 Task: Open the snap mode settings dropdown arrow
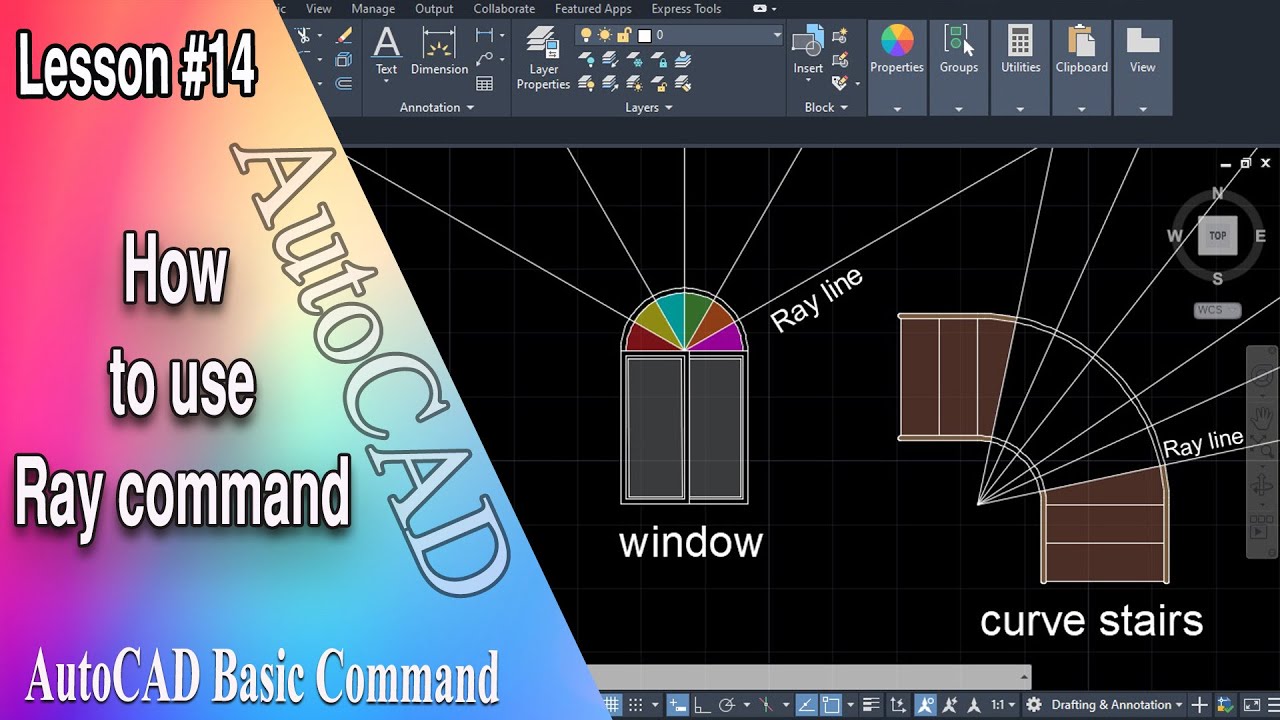pyautogui.click(x=655, y=705)
